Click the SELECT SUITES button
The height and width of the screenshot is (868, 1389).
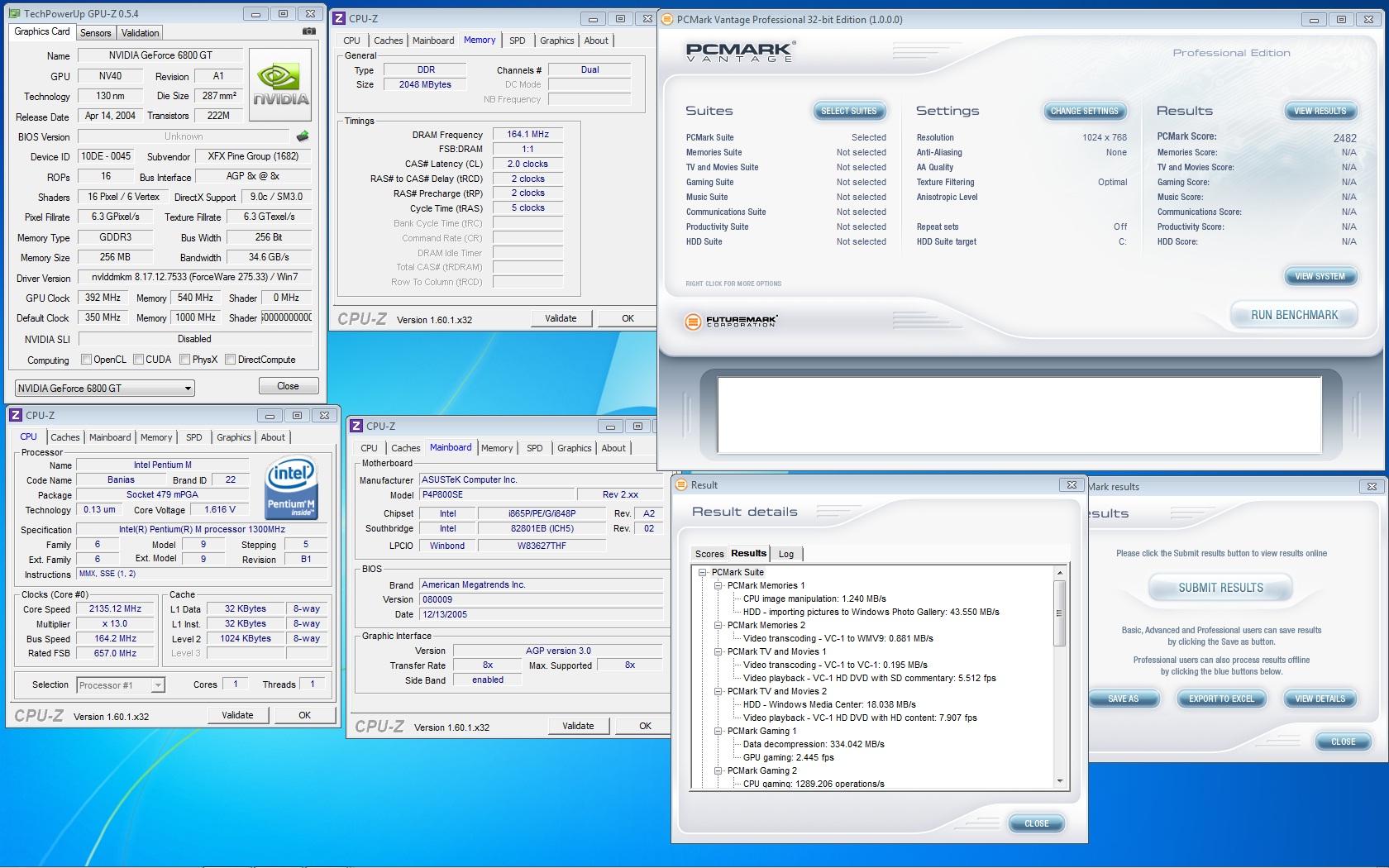coord(848,111)
